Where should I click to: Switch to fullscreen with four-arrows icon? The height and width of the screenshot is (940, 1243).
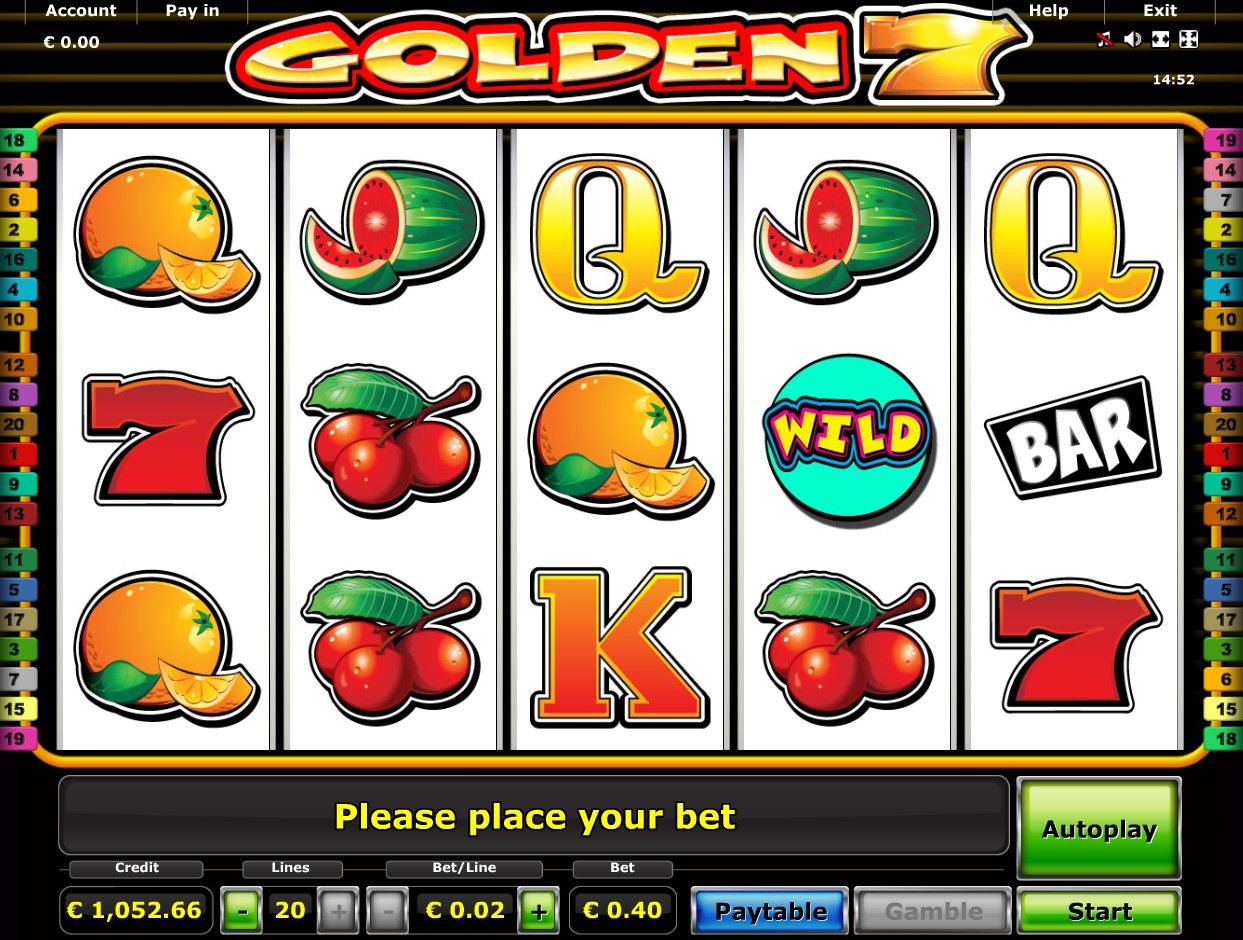pos(1188,40)
